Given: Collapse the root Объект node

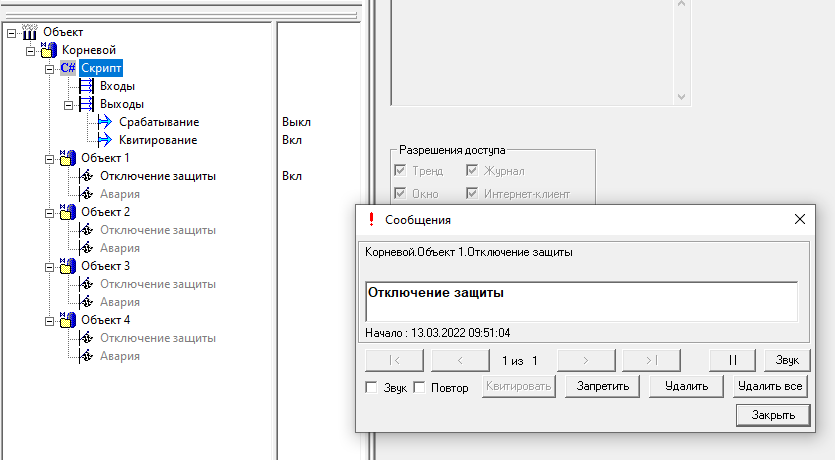Looking at the screenshot, I should pyautogui.click(x=12, y=34).
